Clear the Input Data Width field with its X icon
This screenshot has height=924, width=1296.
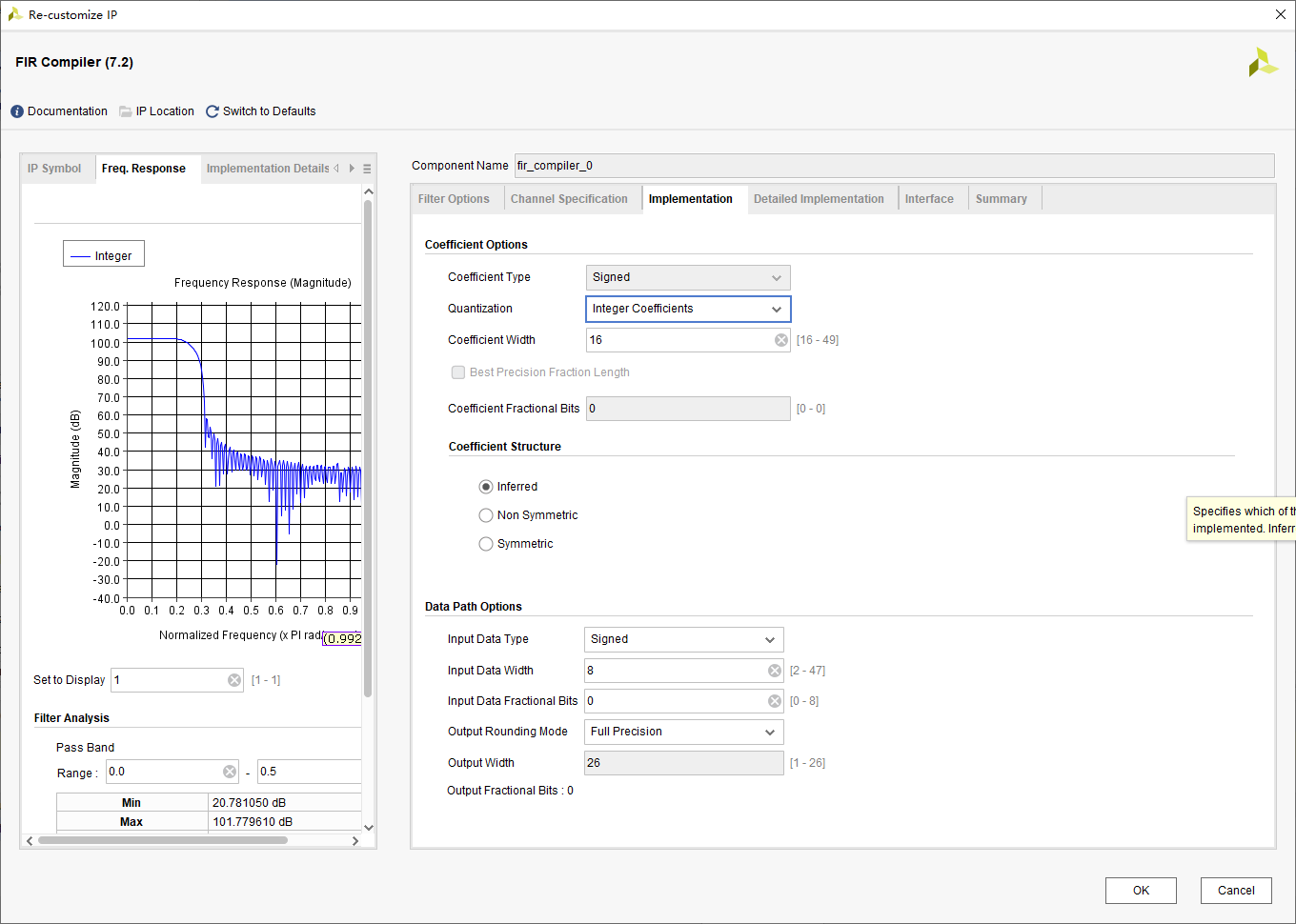point(775,671)
